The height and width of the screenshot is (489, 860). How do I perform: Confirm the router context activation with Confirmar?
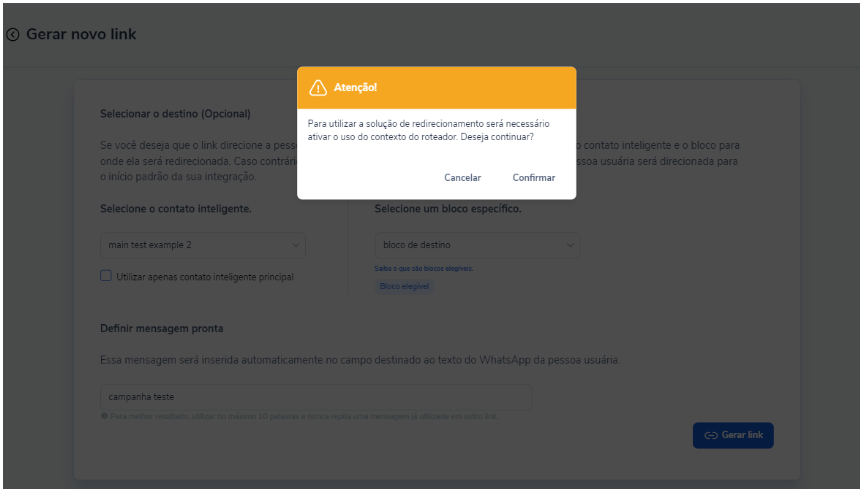click(x=534, y=178)
